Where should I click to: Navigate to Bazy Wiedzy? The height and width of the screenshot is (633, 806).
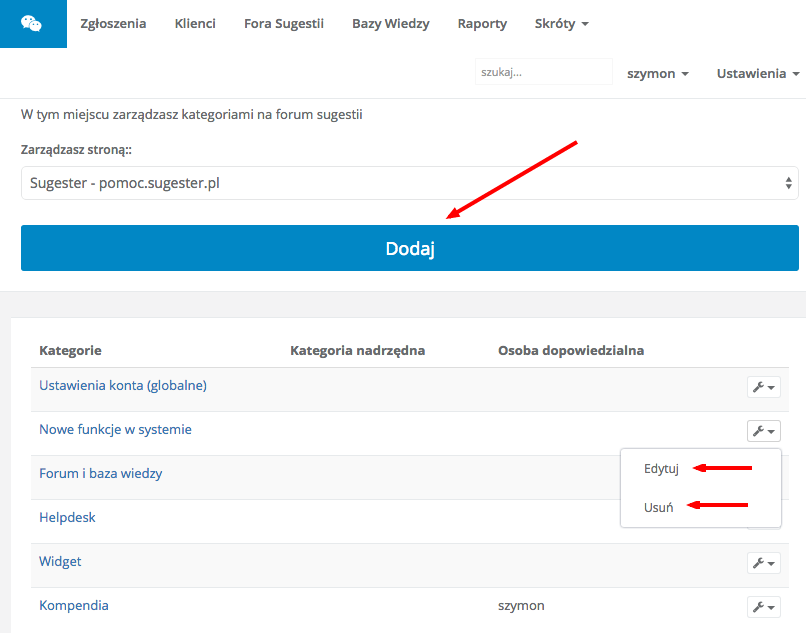point(391,23)
